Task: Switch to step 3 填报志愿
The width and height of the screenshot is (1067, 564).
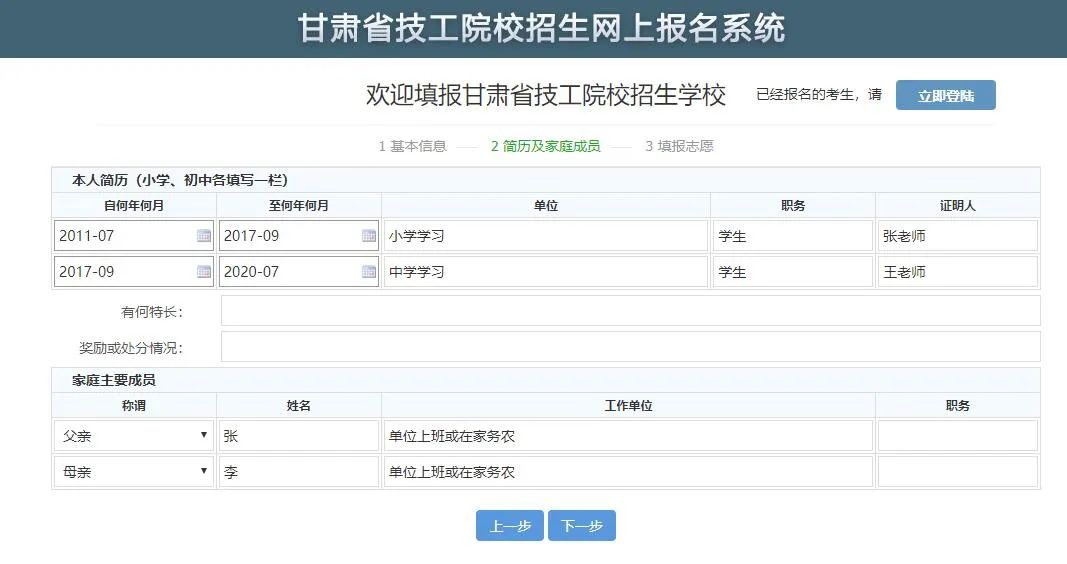Action: (679, 146)
